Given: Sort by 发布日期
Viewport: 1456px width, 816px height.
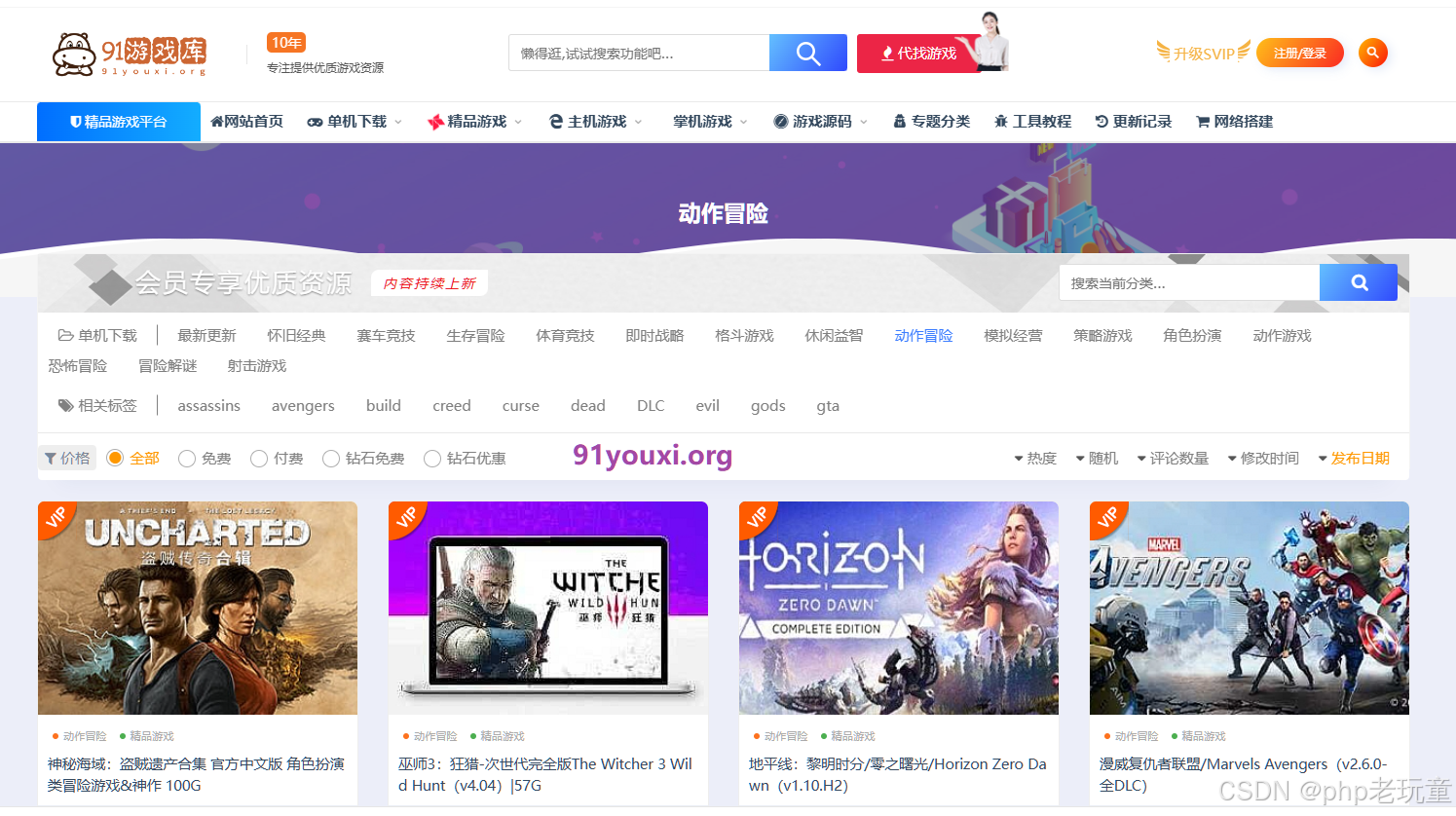Looking at the screenshot, I should (1354, 458).
